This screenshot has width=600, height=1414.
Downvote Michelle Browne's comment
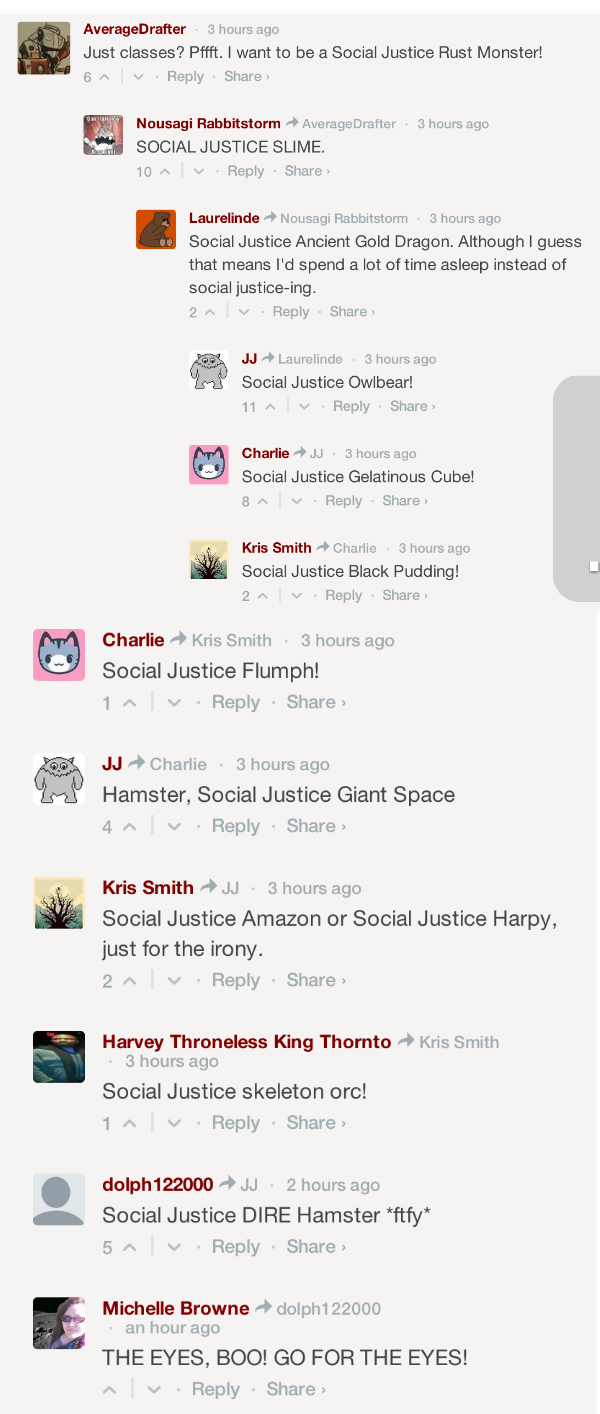coord(154,1390)
